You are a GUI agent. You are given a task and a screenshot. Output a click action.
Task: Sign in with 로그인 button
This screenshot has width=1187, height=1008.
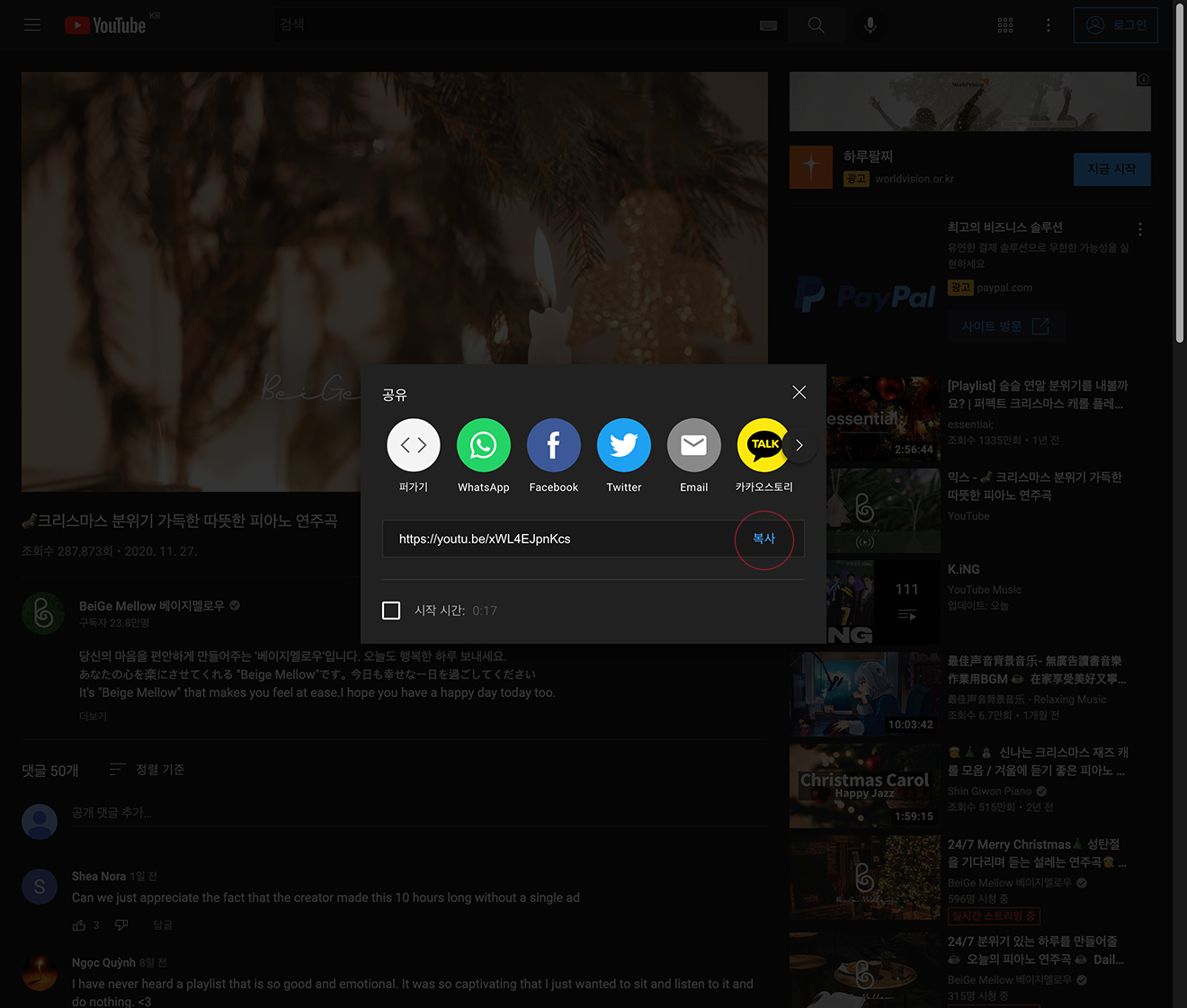(1116, 25)
